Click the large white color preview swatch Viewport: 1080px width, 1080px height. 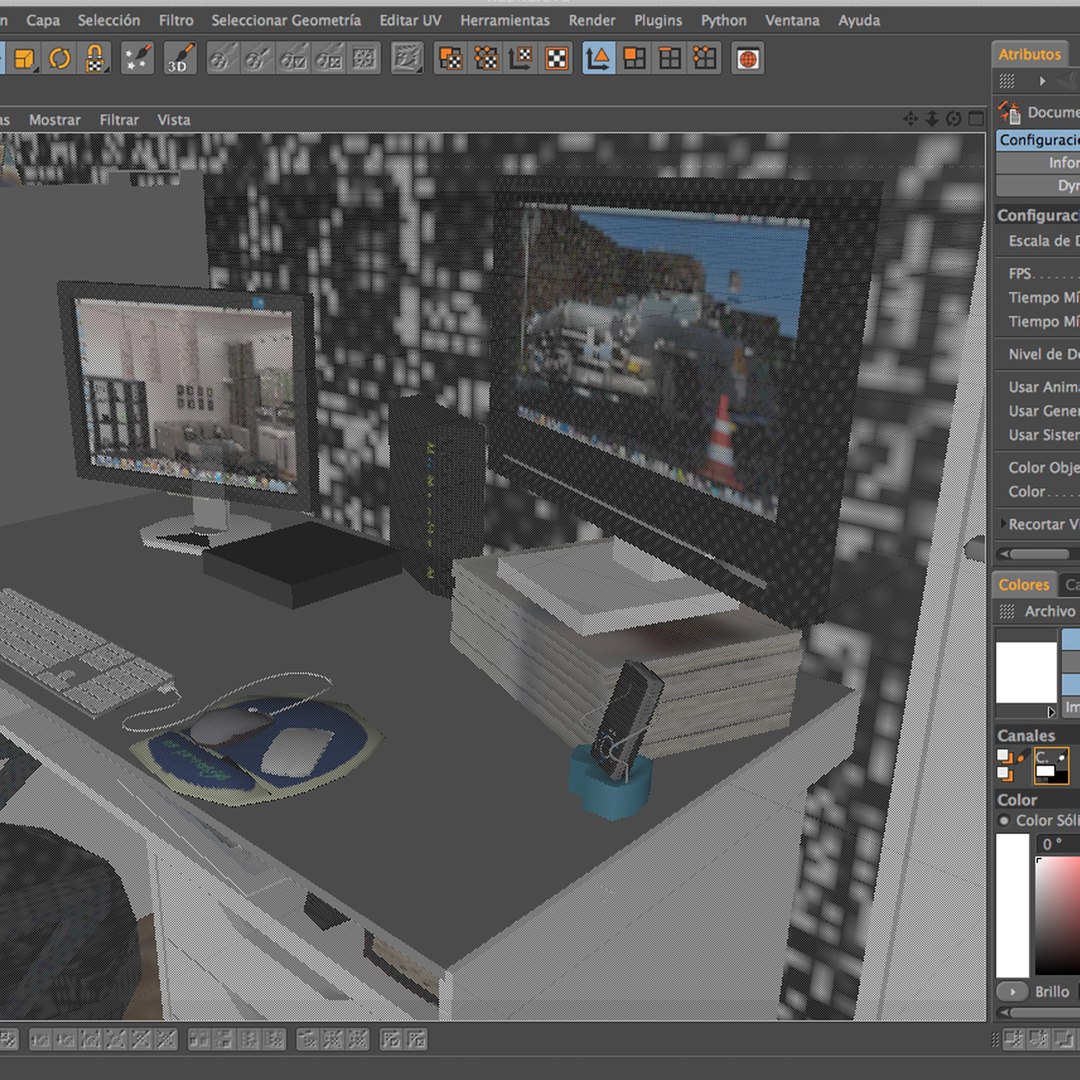(x=1026, y=672)
